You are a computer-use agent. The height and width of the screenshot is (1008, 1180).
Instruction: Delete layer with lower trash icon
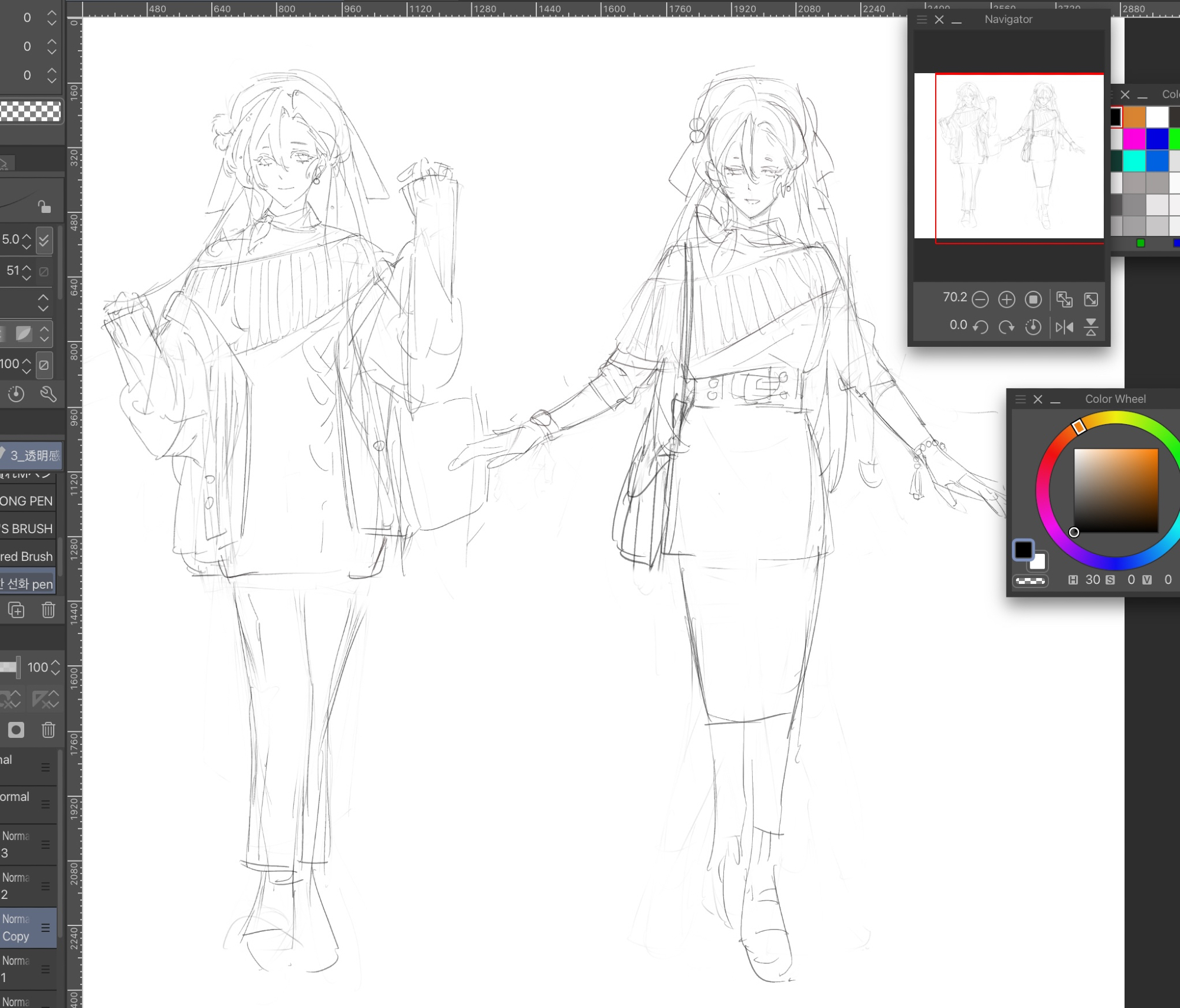coord(48,730)
